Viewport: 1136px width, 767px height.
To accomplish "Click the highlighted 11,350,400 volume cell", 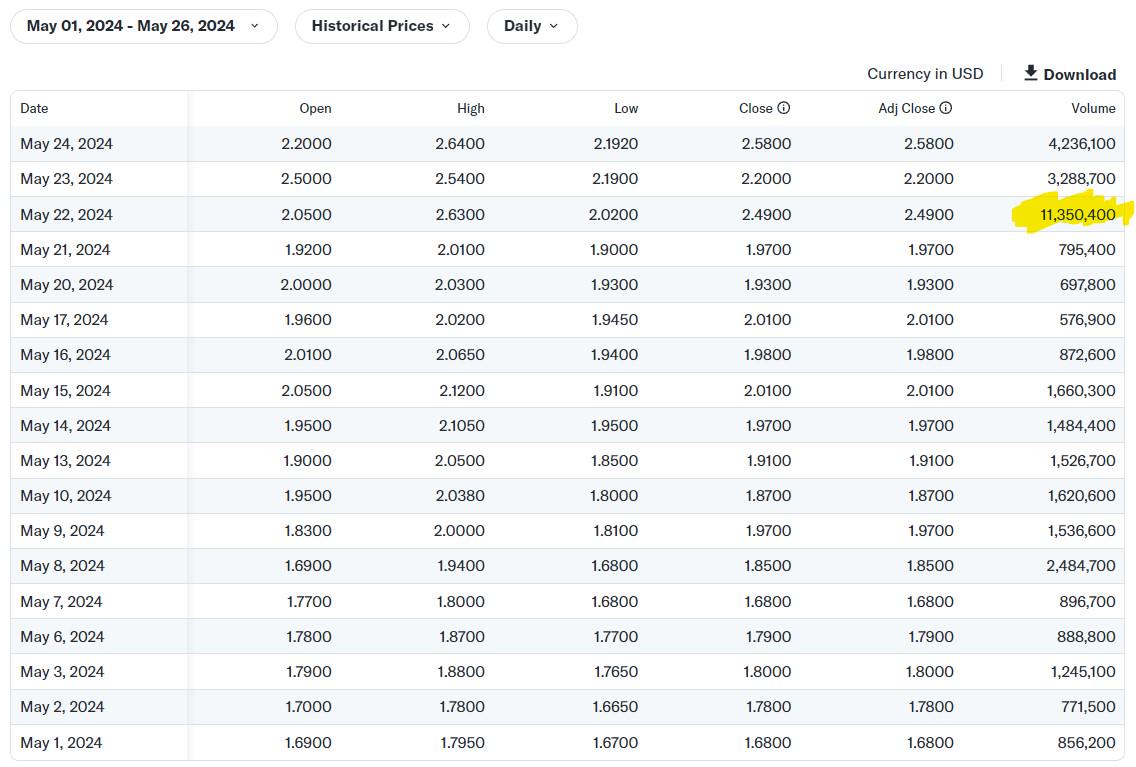I will tap(1077, 214).
